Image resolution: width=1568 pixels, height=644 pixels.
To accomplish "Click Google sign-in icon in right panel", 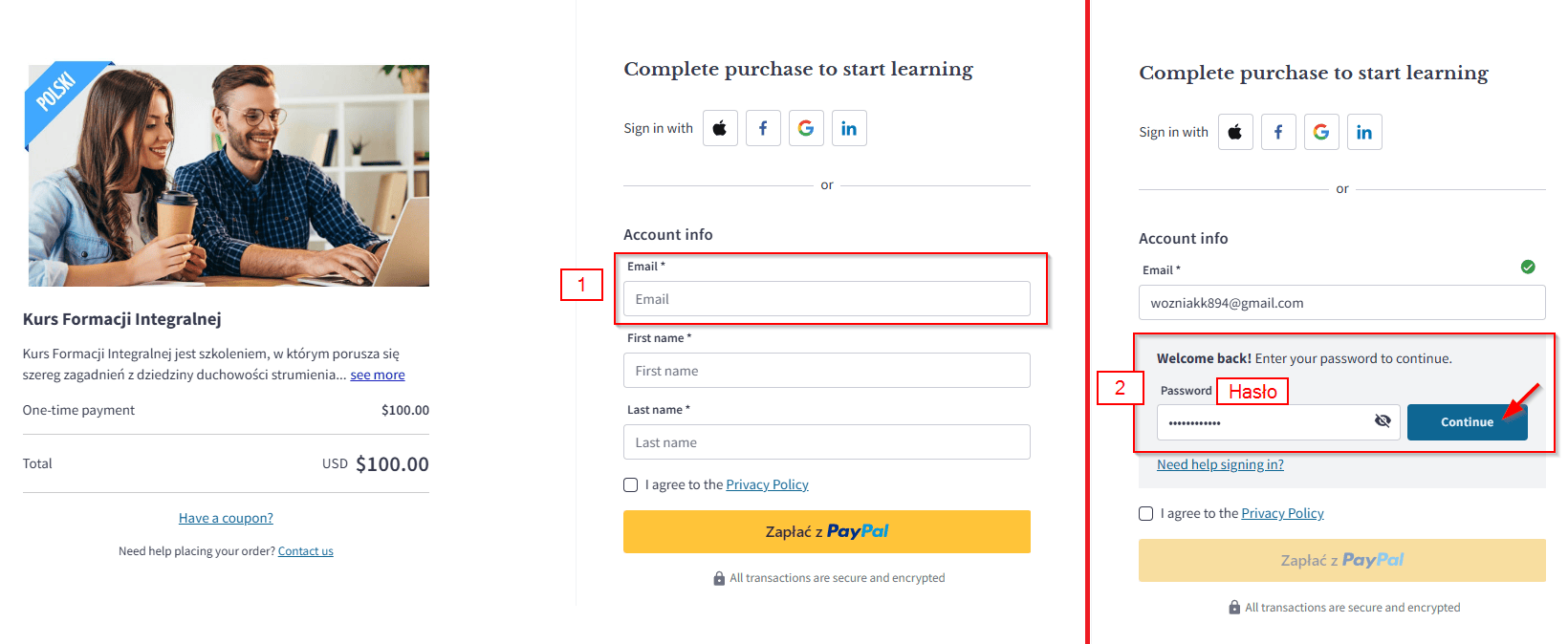I will pos(1321,132).
